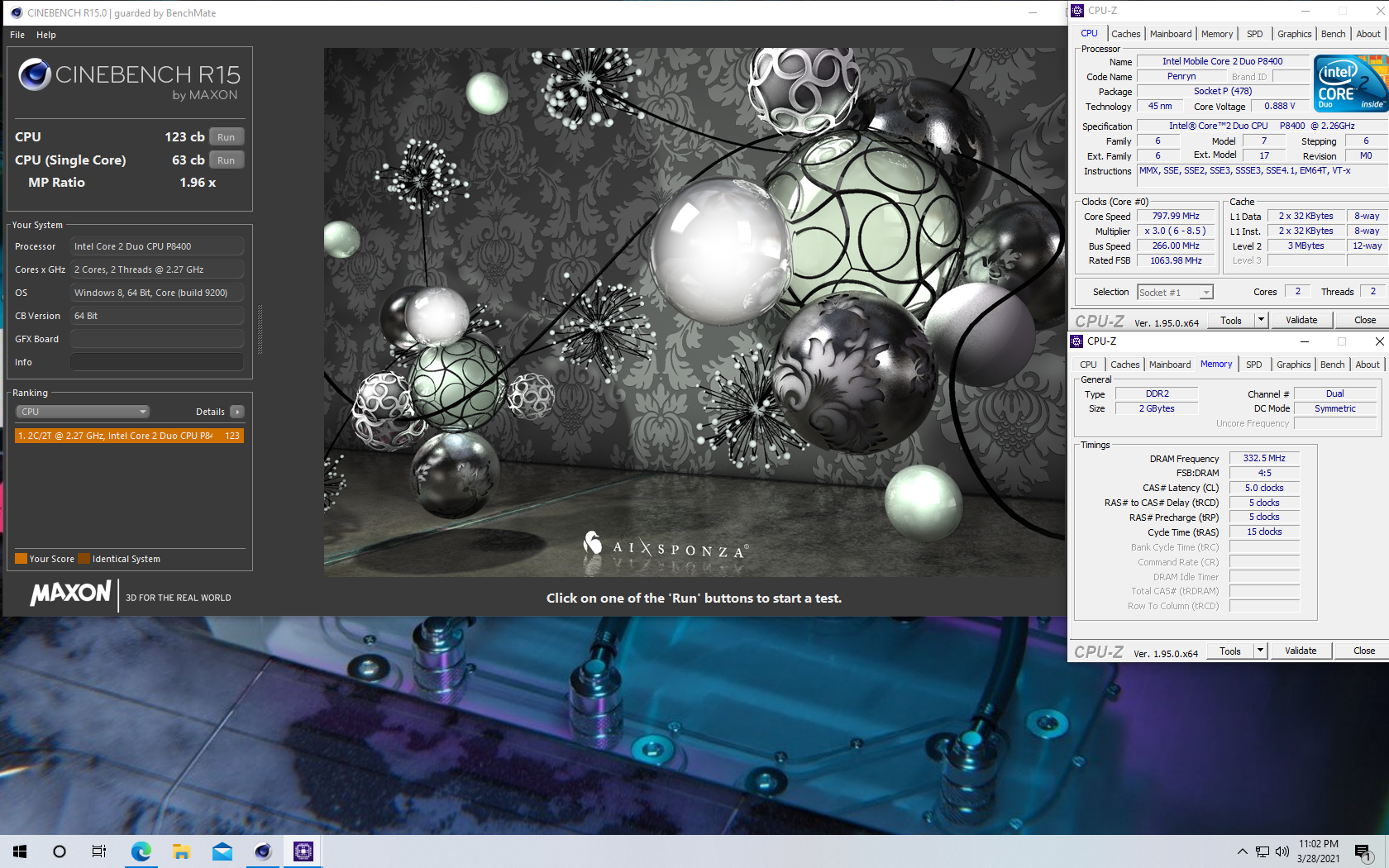Open About tab in lower CPU-Z window
Viewport: 1389px width, 868px height.
(1368, 365)
